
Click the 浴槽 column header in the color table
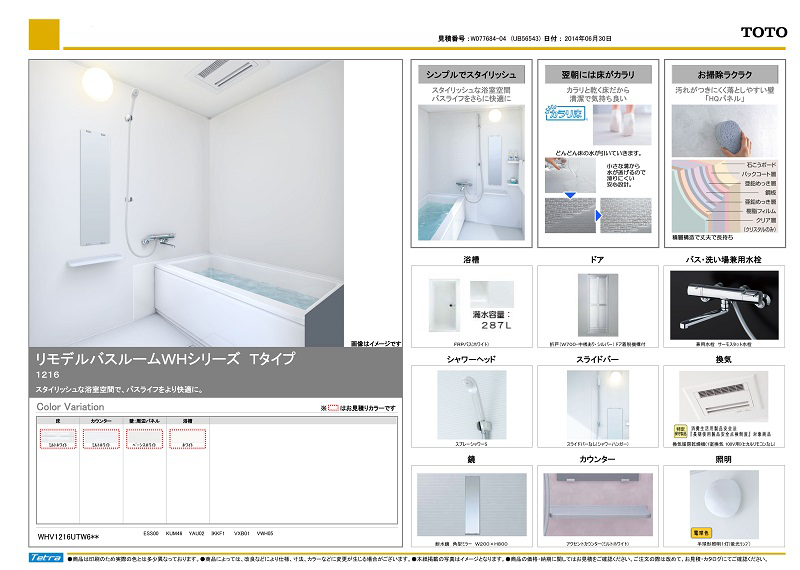[x=187, y=421]
